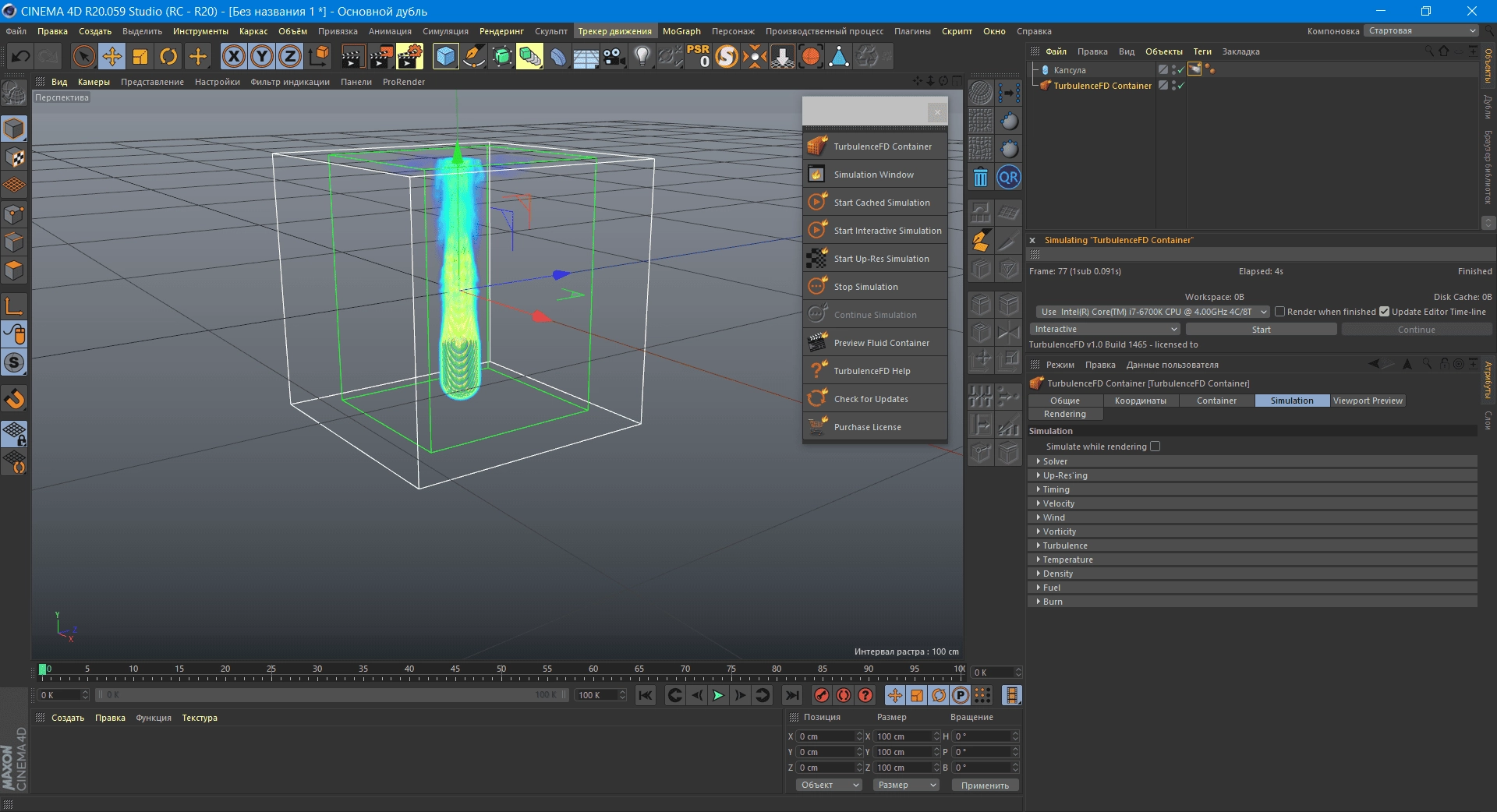Select the Scale tool icon

(x=140, y=56)
